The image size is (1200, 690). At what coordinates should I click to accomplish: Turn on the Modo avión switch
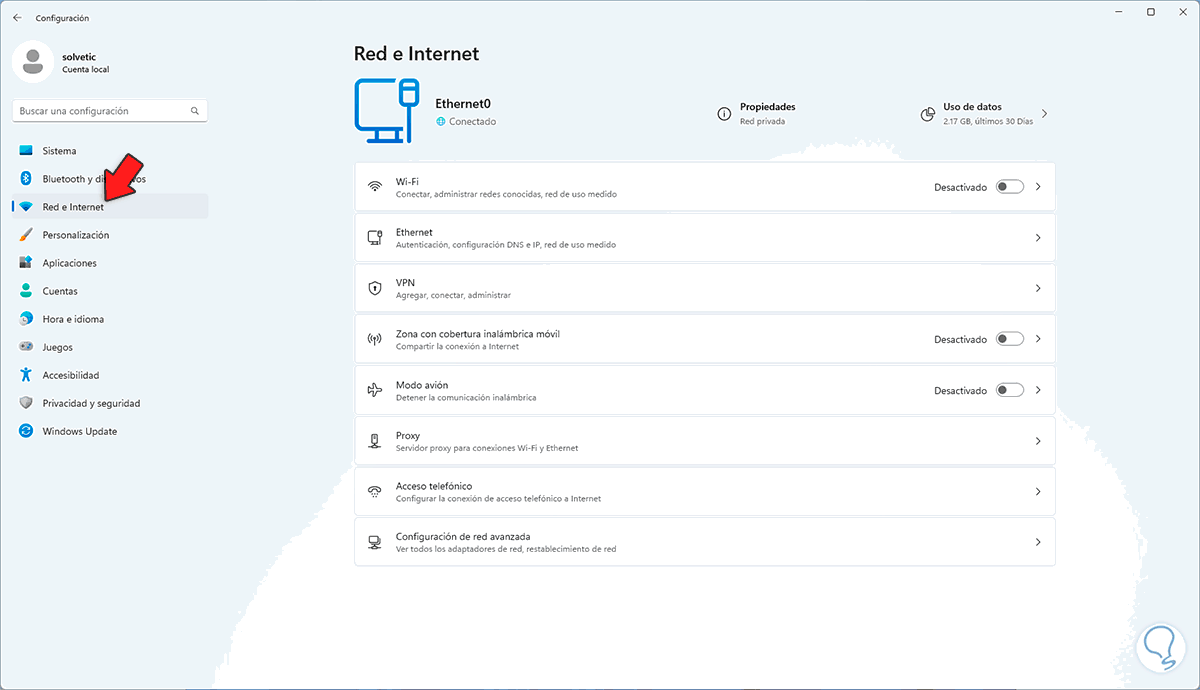[1010, 390]
